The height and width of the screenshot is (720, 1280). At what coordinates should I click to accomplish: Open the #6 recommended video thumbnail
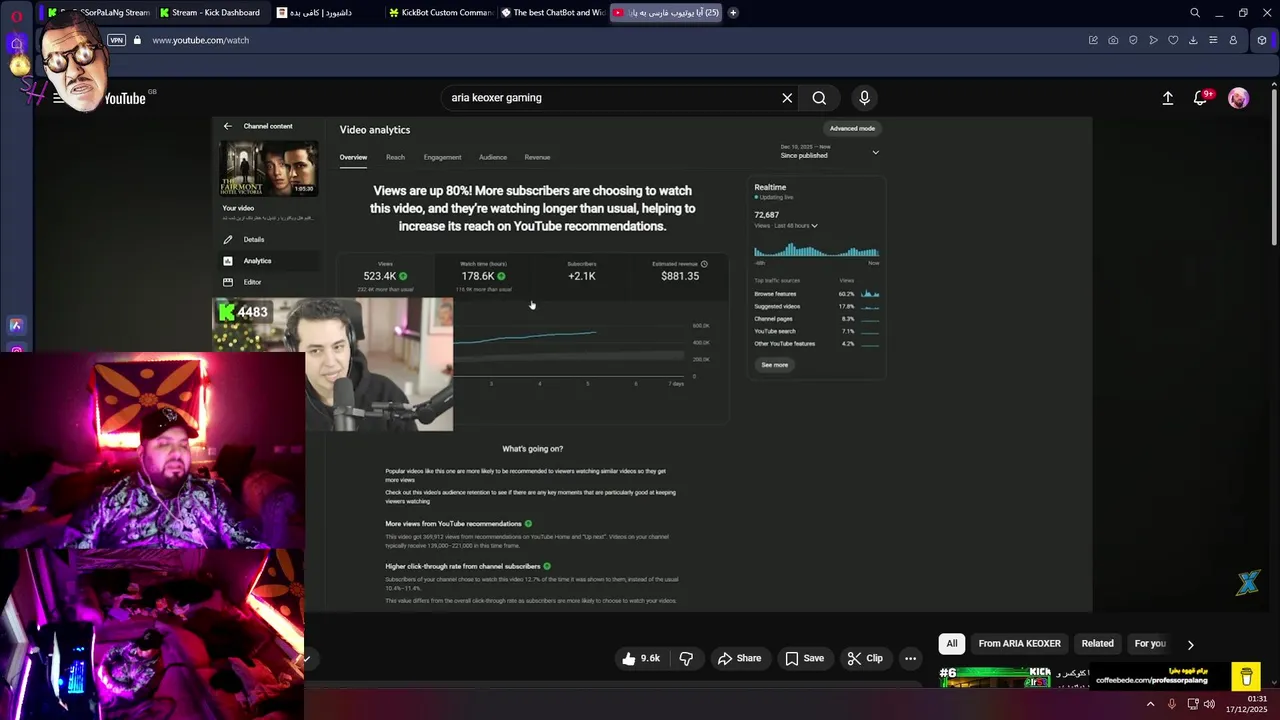click(x=996, y=677)
